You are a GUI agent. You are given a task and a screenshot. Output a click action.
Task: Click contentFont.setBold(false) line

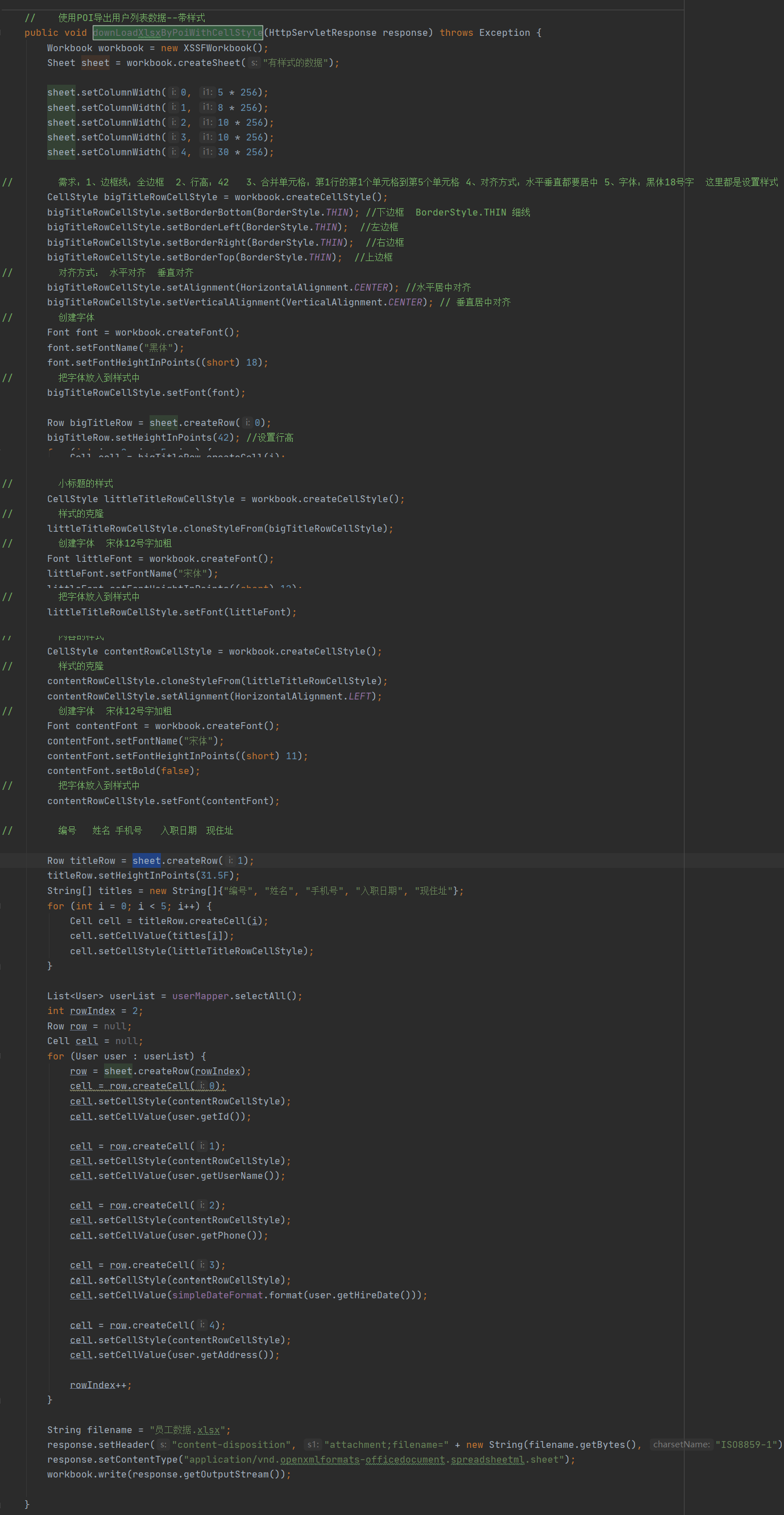click(123, 771)
